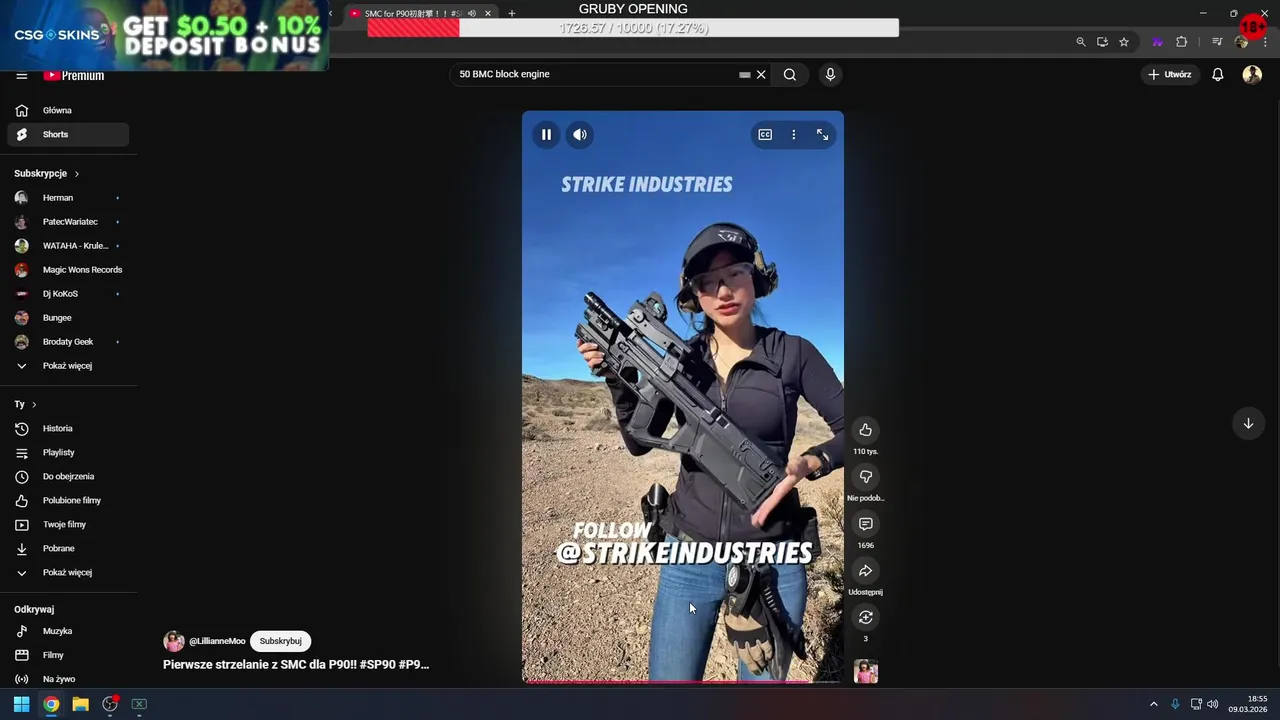Screen dimensions: 1280x720
Task: Open Shorts in the sidebar
Action: tap(68, 134)
